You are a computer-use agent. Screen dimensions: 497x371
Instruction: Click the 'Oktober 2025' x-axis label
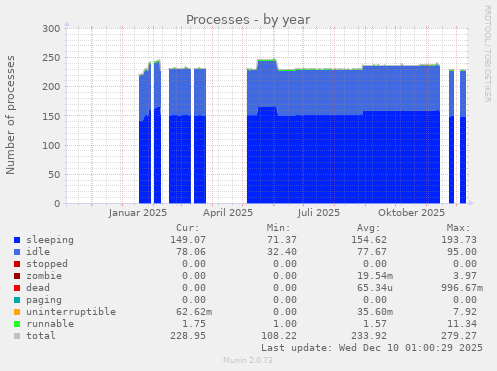click(411, 213)
